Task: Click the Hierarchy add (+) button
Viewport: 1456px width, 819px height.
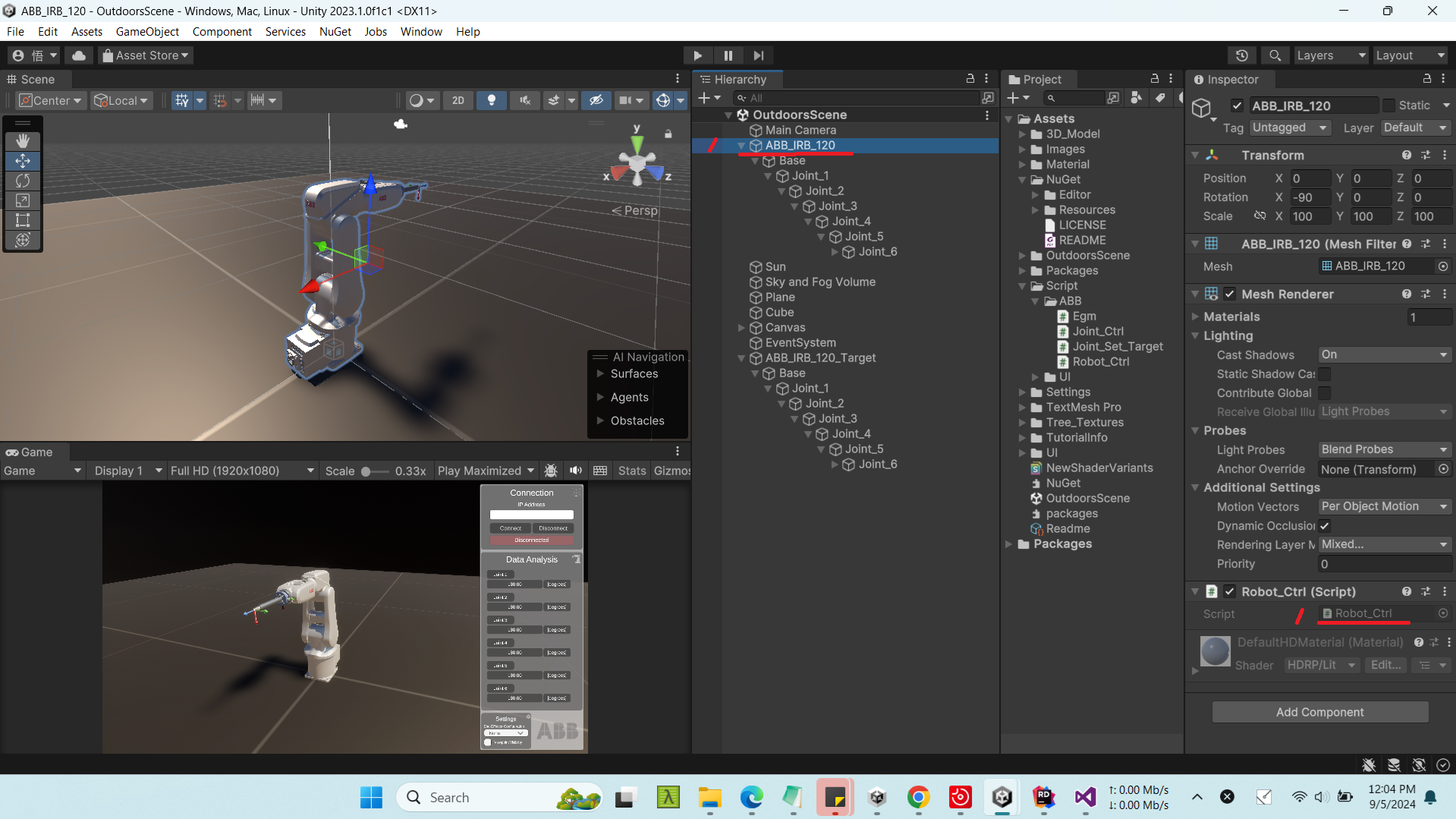Action: coord(704,98)
